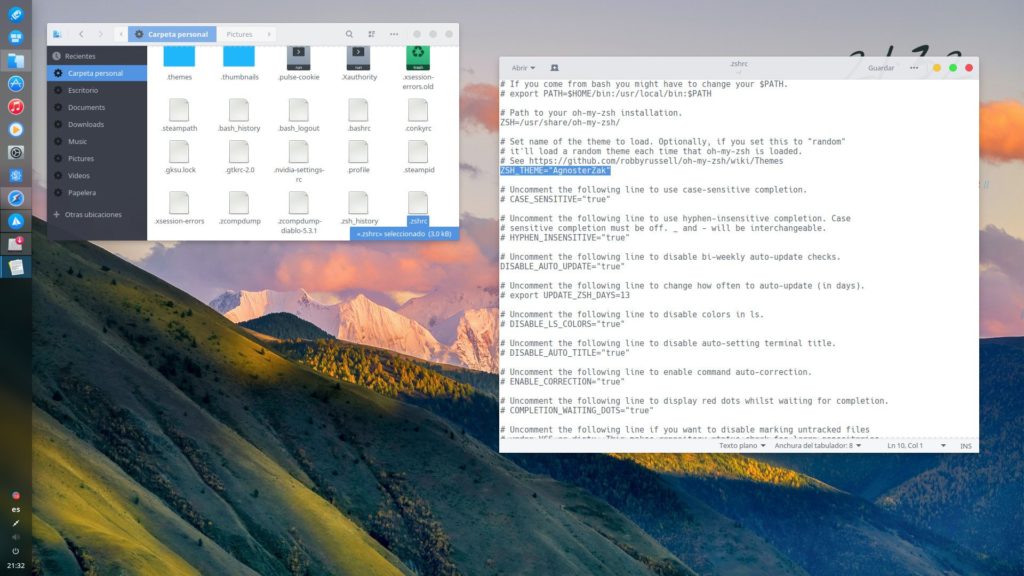Go back with the left arrow
This screenshot has width=1024, height=576.
click(x=81, y=34)
